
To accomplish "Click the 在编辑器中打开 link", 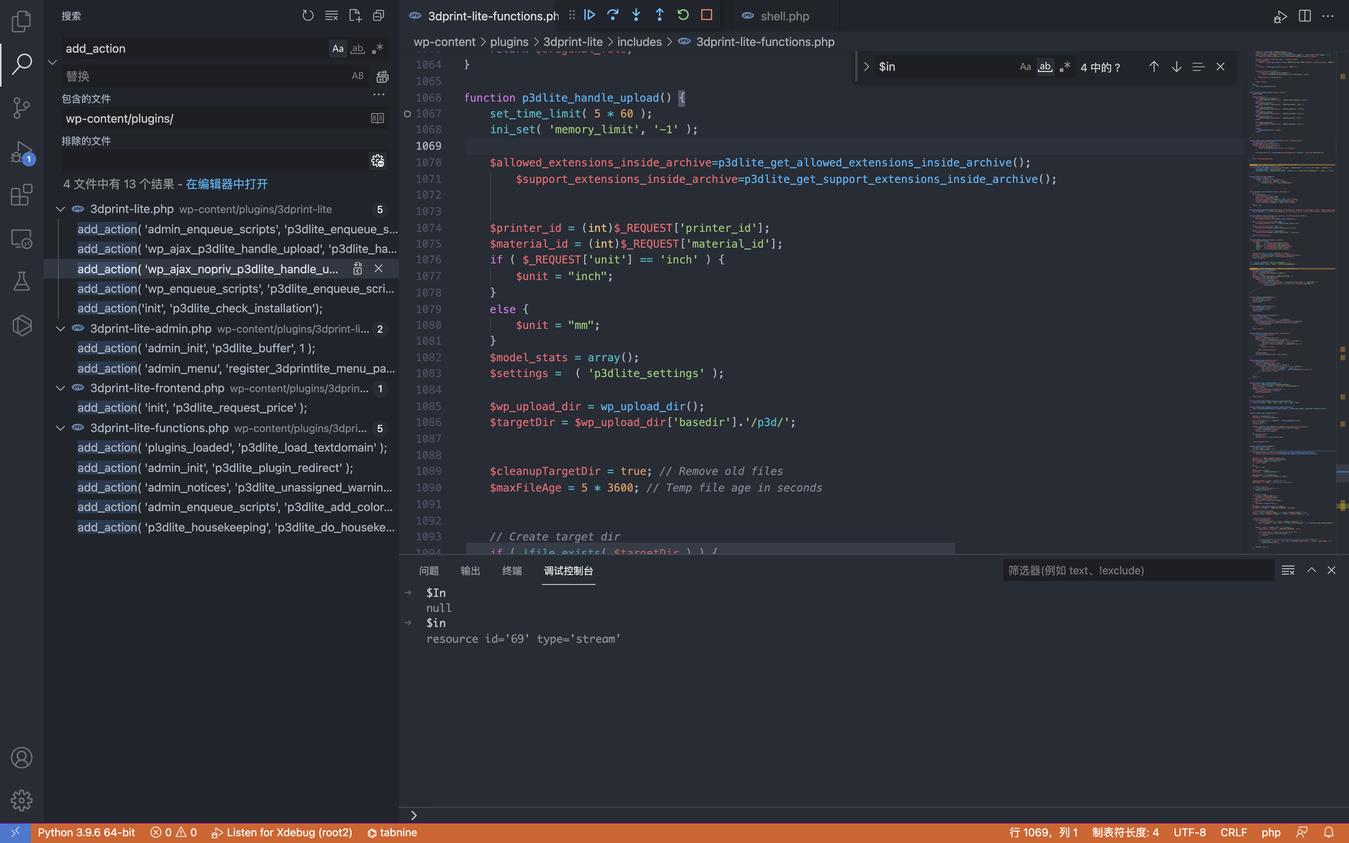I will [227, 184].
